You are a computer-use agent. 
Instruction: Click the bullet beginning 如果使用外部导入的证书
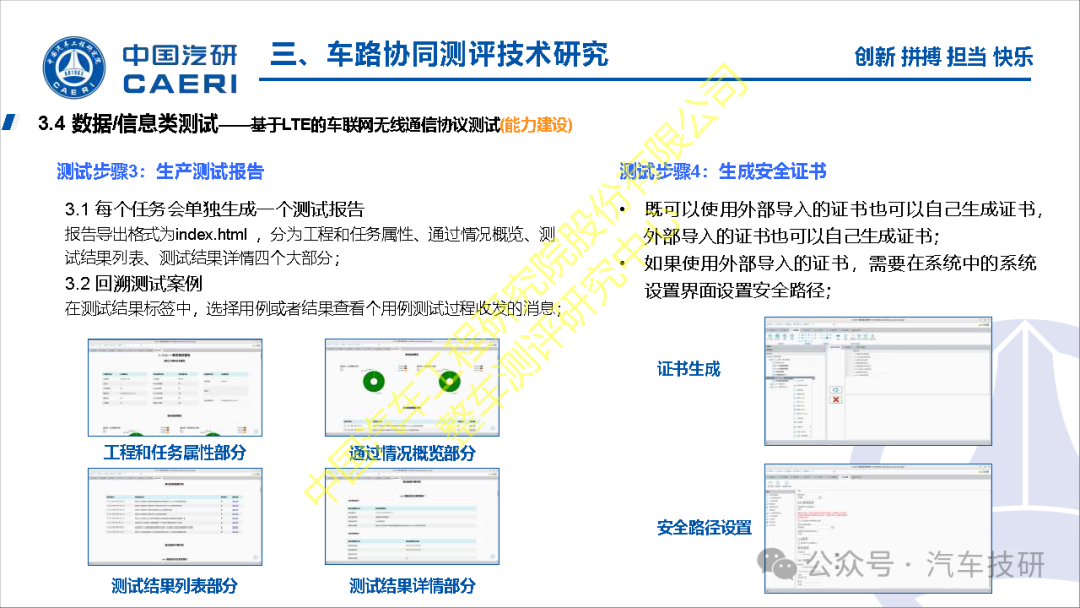point(840,276)
